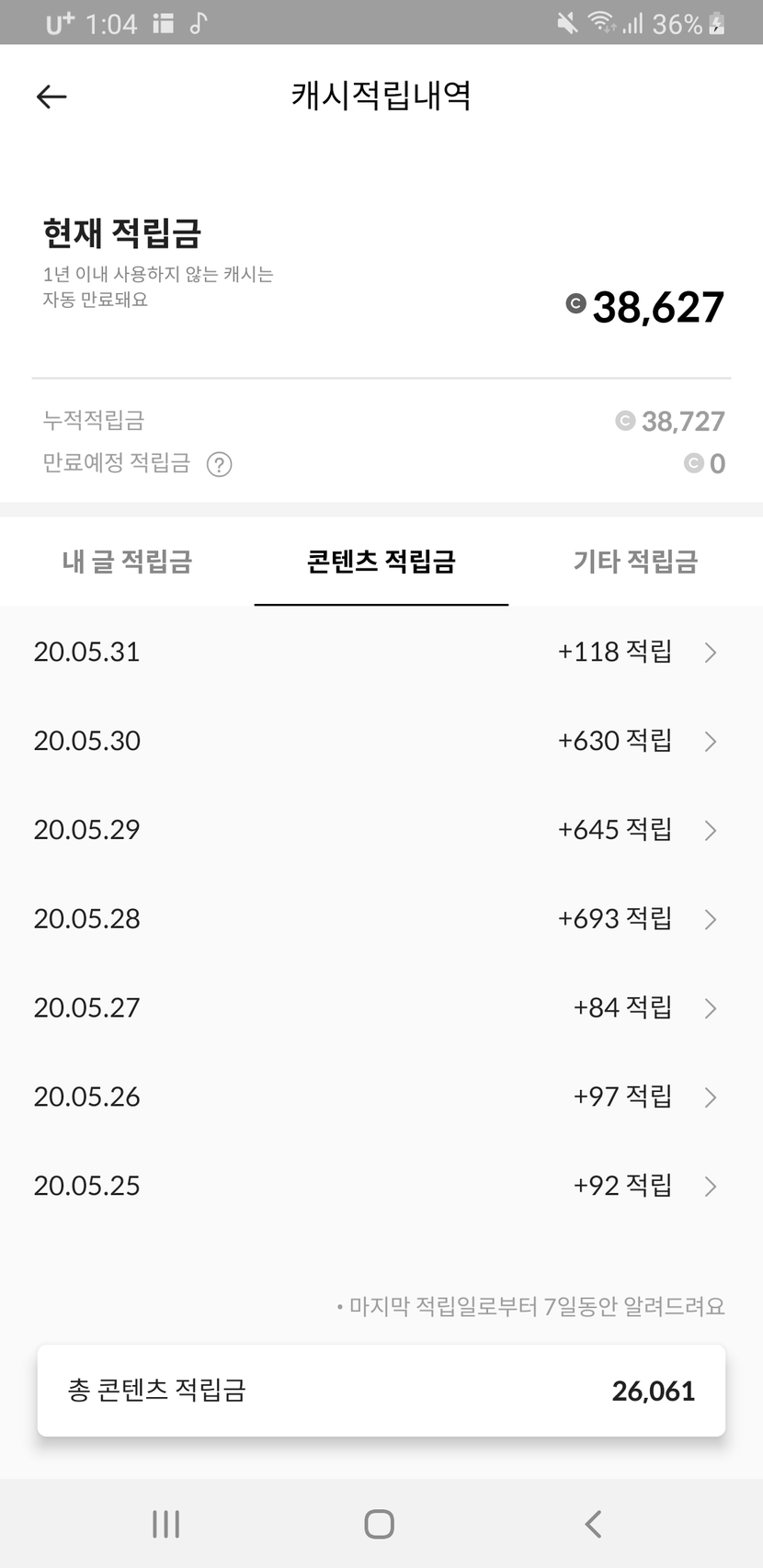763x1568 pixels.
Task: Tap the back arrow in header
Action: (51, 97)
